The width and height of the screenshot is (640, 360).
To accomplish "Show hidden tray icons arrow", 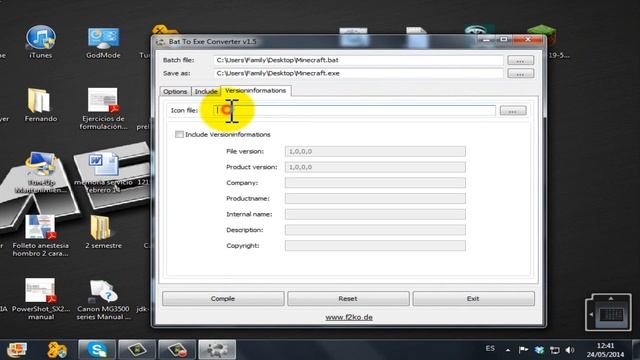I will coord(508,350).
